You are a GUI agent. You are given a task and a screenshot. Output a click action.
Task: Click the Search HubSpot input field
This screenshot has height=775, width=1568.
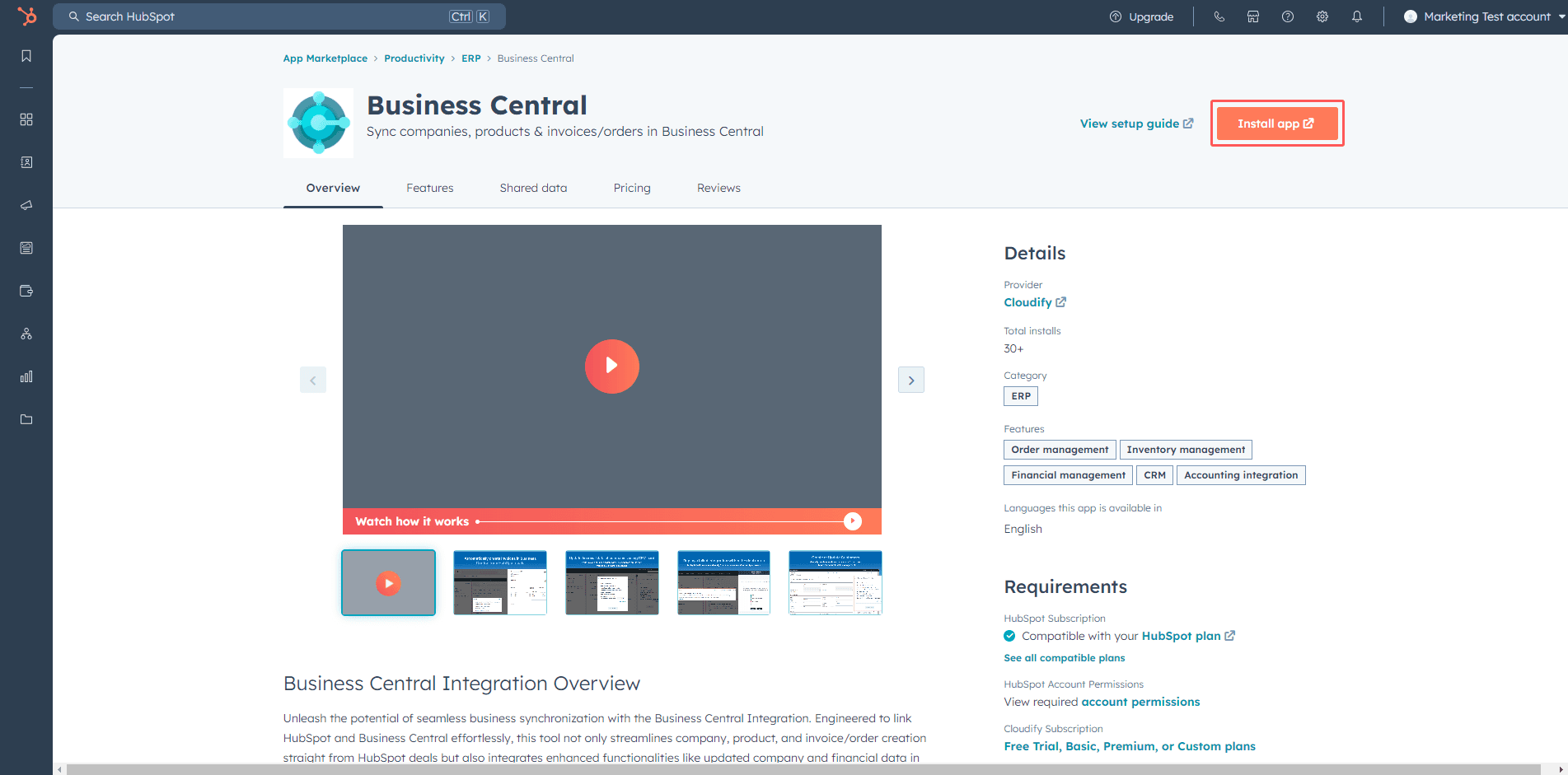click(279, 16)
